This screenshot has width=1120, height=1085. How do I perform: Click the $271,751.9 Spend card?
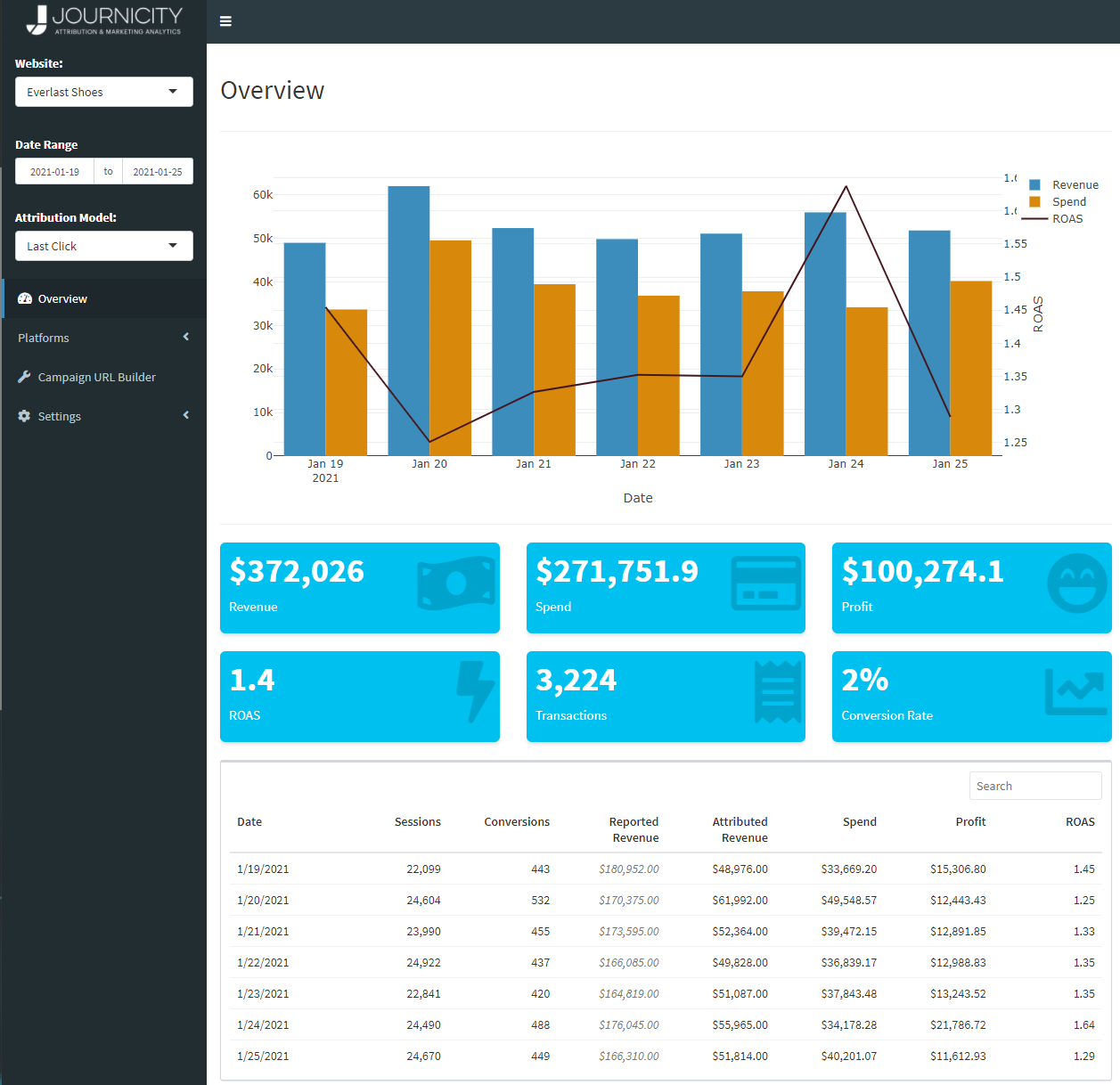coord(666,588)
